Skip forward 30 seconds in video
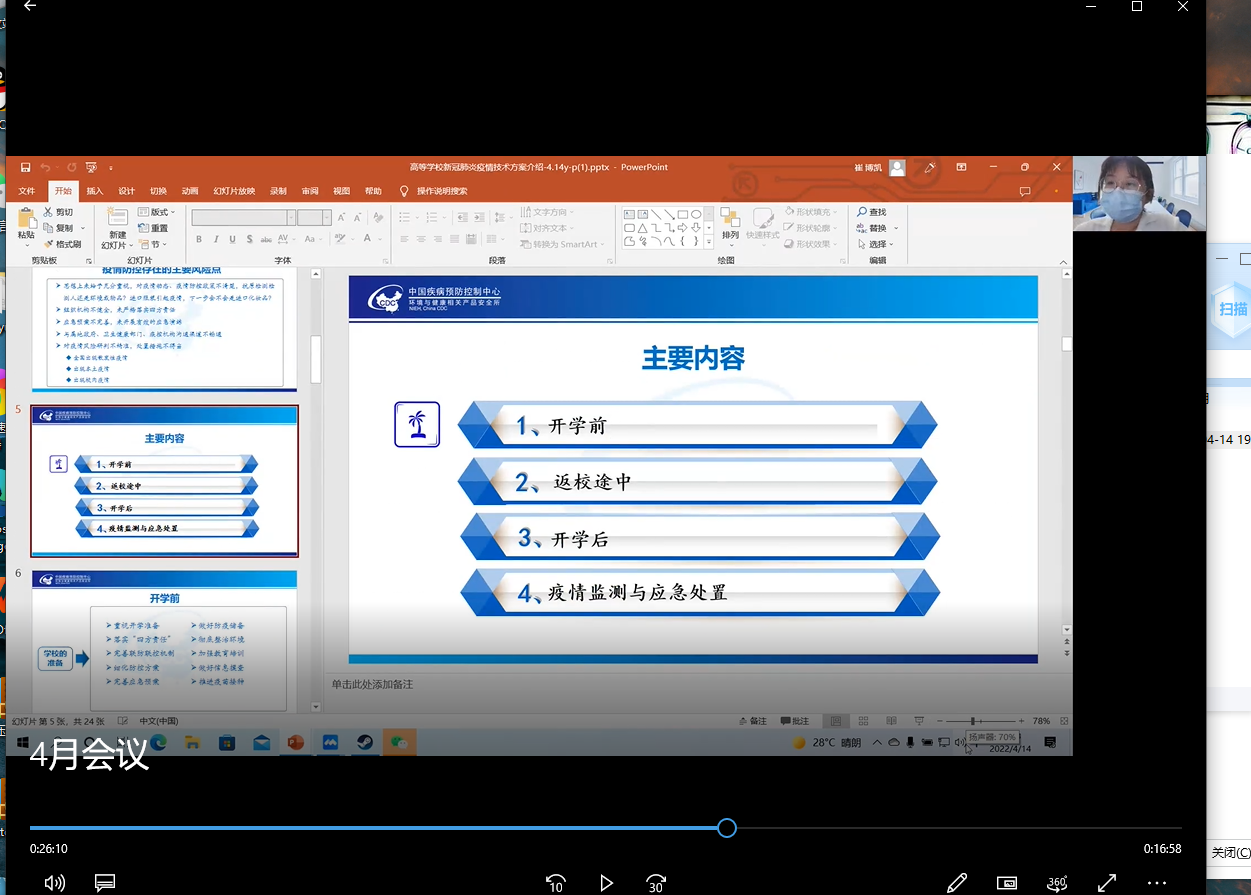Image resolution: width=1251 pixels, height=895 pixels. (x=656, y=882)
